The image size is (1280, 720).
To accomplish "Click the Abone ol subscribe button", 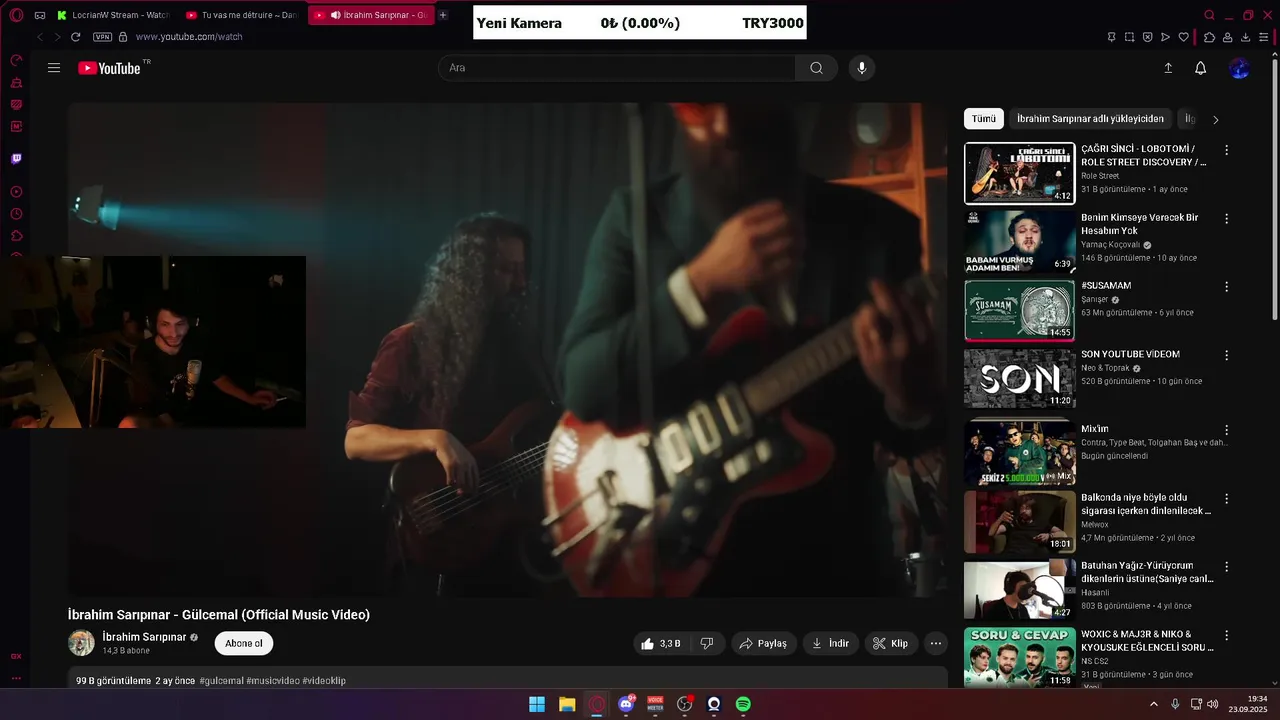I will (x=244, y=644).
